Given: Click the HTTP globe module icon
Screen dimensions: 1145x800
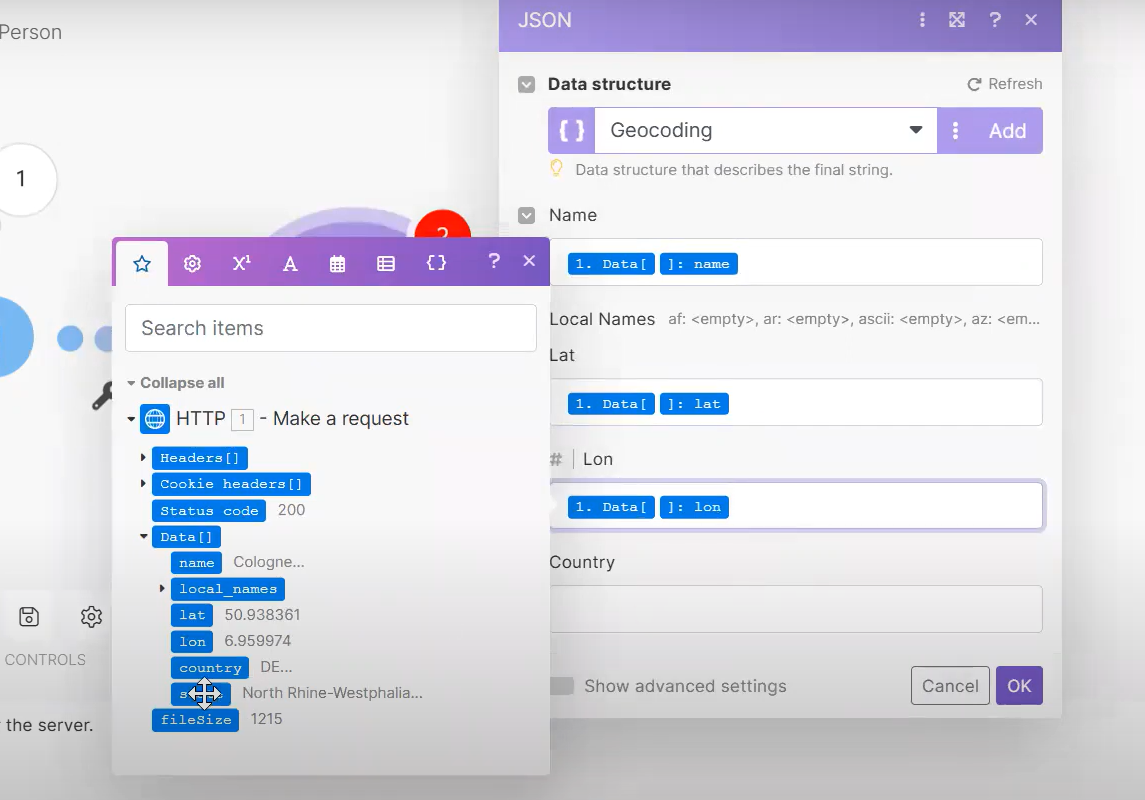Looking at the screenshot, I should [x=155, y=419].
